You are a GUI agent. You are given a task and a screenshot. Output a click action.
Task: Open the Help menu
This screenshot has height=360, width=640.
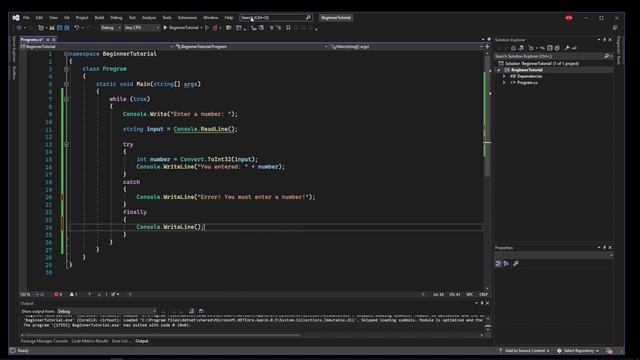click(229, 18)
